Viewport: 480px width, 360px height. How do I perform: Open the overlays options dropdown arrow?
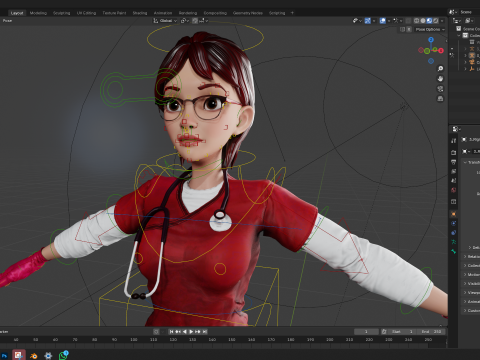[x=389, y=21]
